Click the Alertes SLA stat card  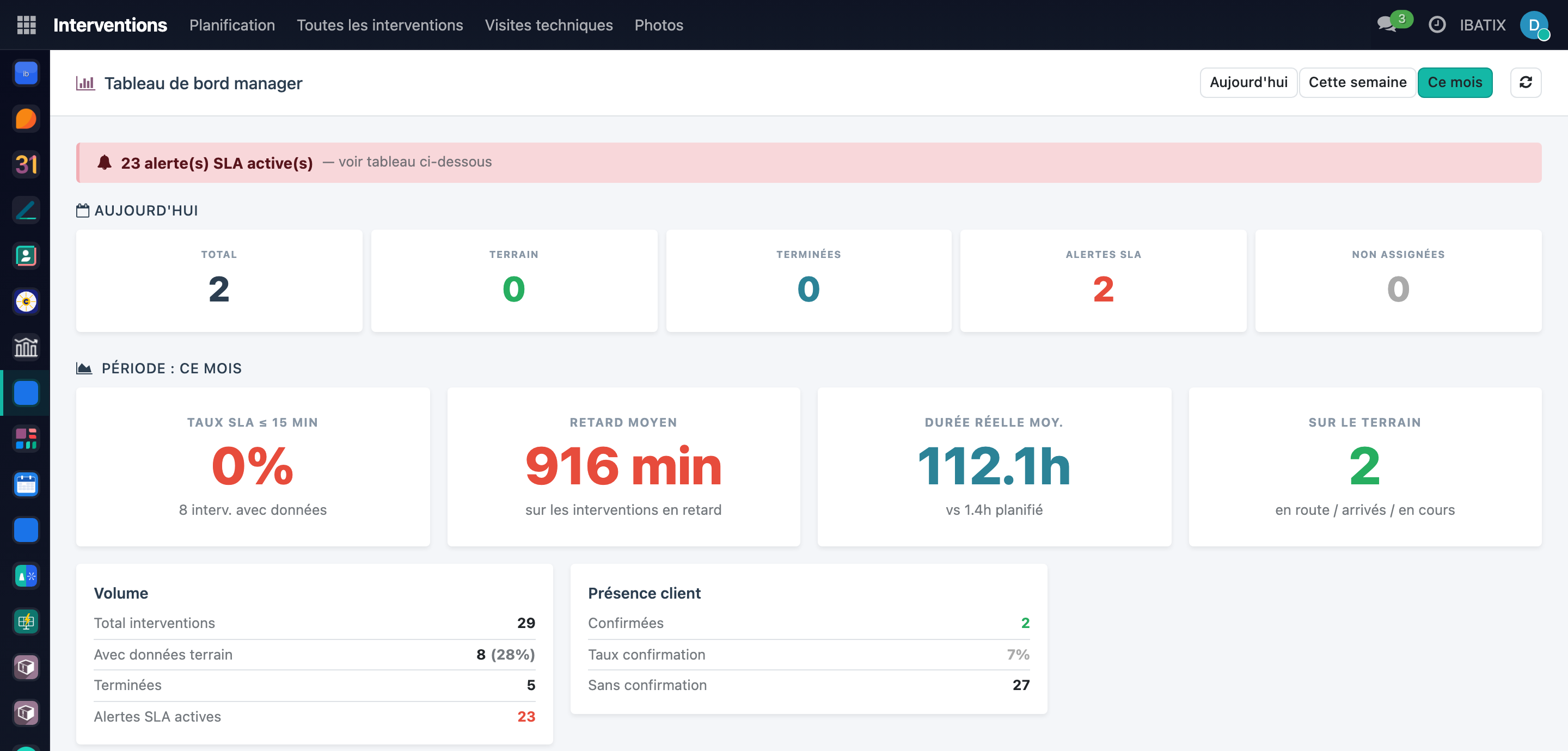(x=1103, y=281)
